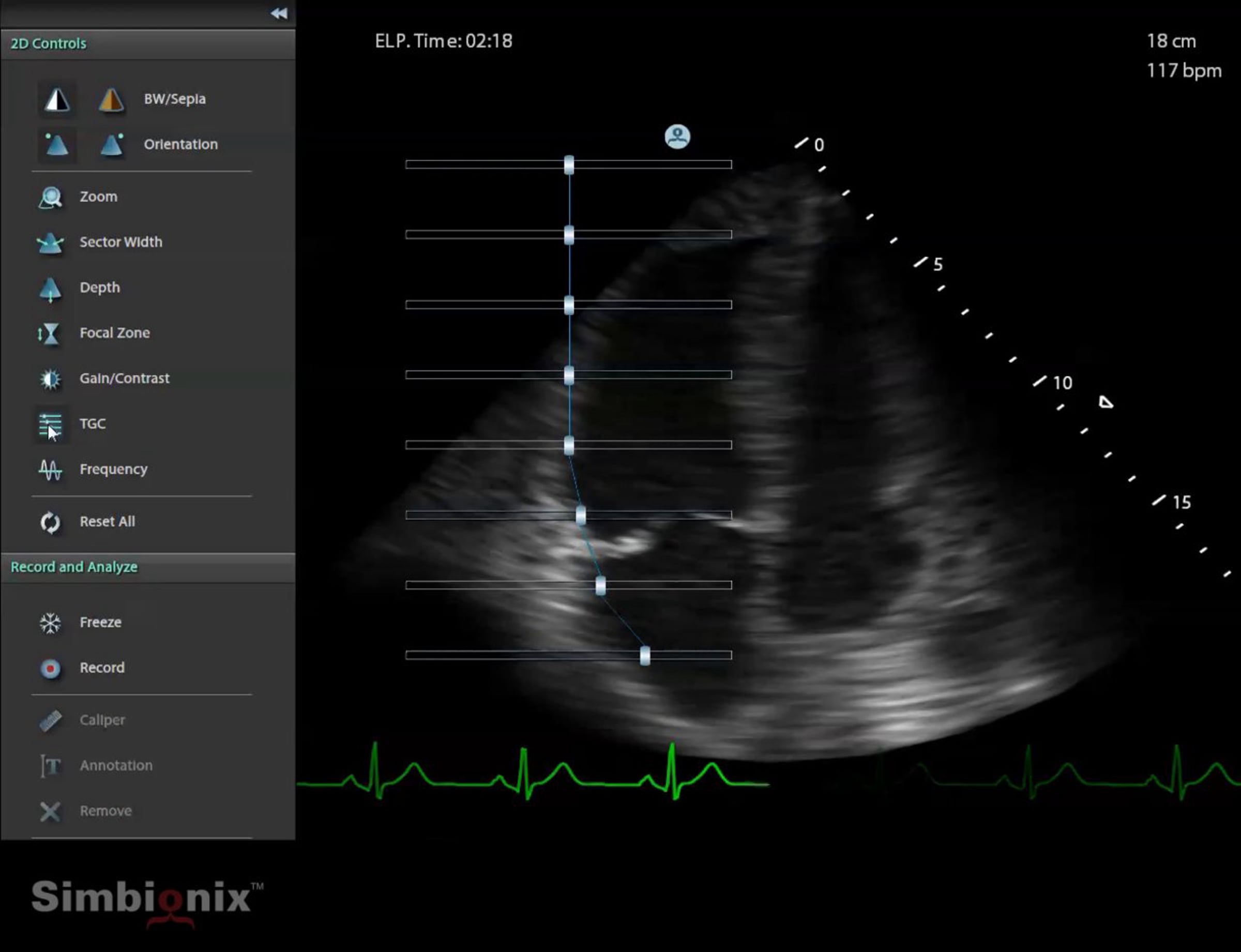Open the Depth control
Image resolution: width=1241 pixels, height=952 pixels.
coord(51,288)
